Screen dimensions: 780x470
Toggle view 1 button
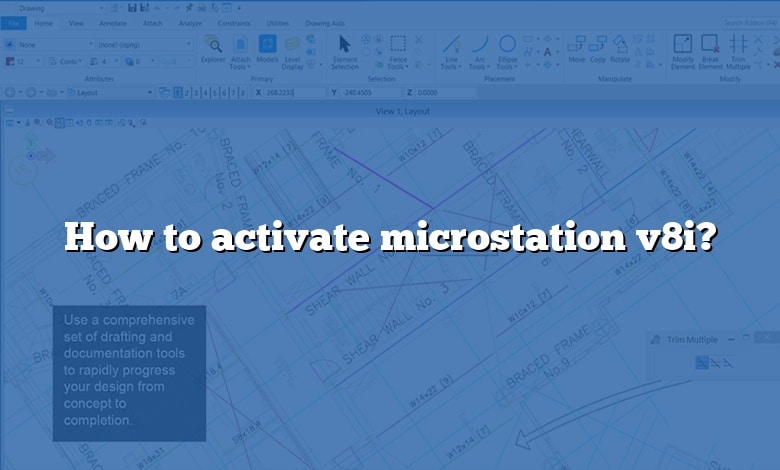pos(178,93)
